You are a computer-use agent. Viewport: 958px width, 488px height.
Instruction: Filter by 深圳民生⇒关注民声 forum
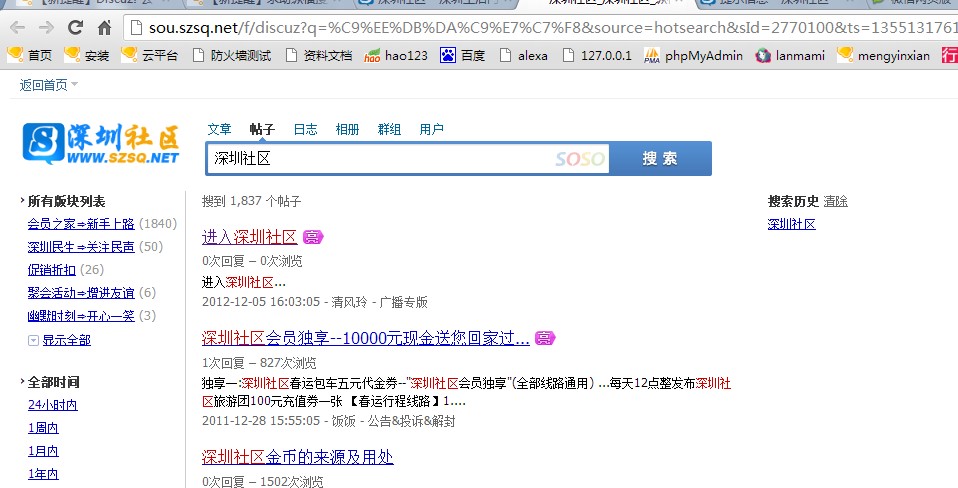coord(81,247)
